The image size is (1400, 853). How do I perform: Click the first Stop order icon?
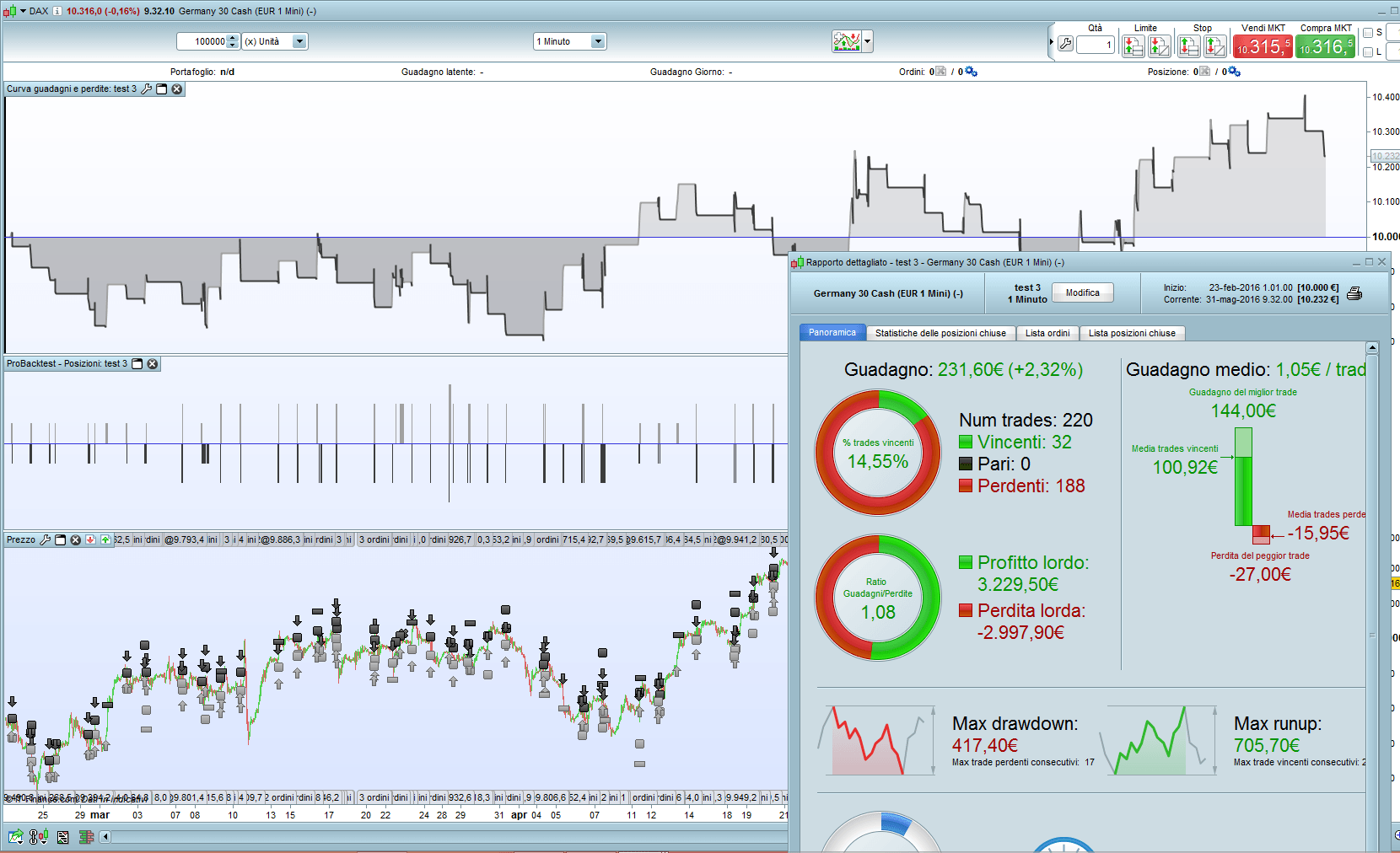pos(1189,46)
